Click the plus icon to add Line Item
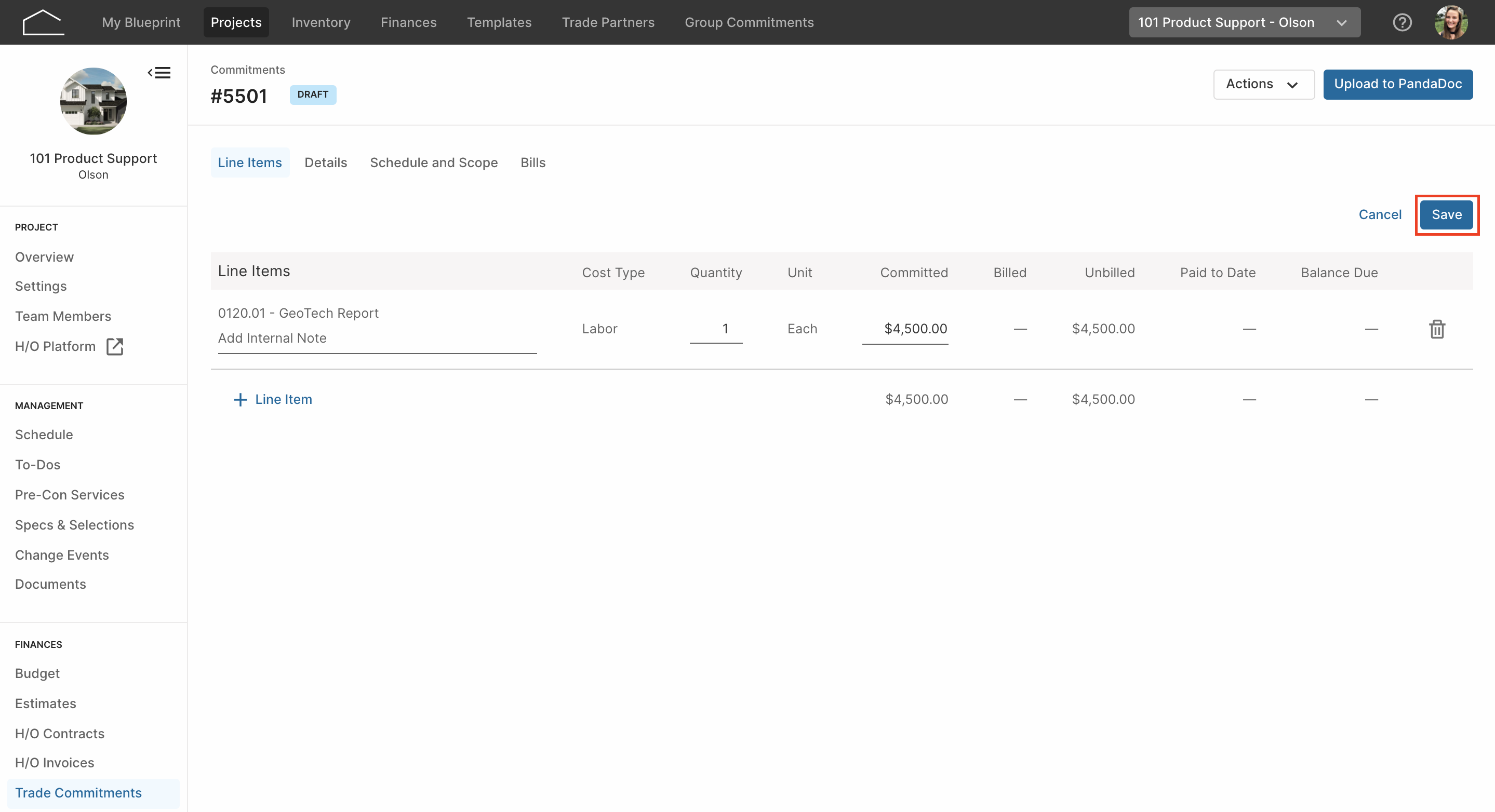 [239, 400]
